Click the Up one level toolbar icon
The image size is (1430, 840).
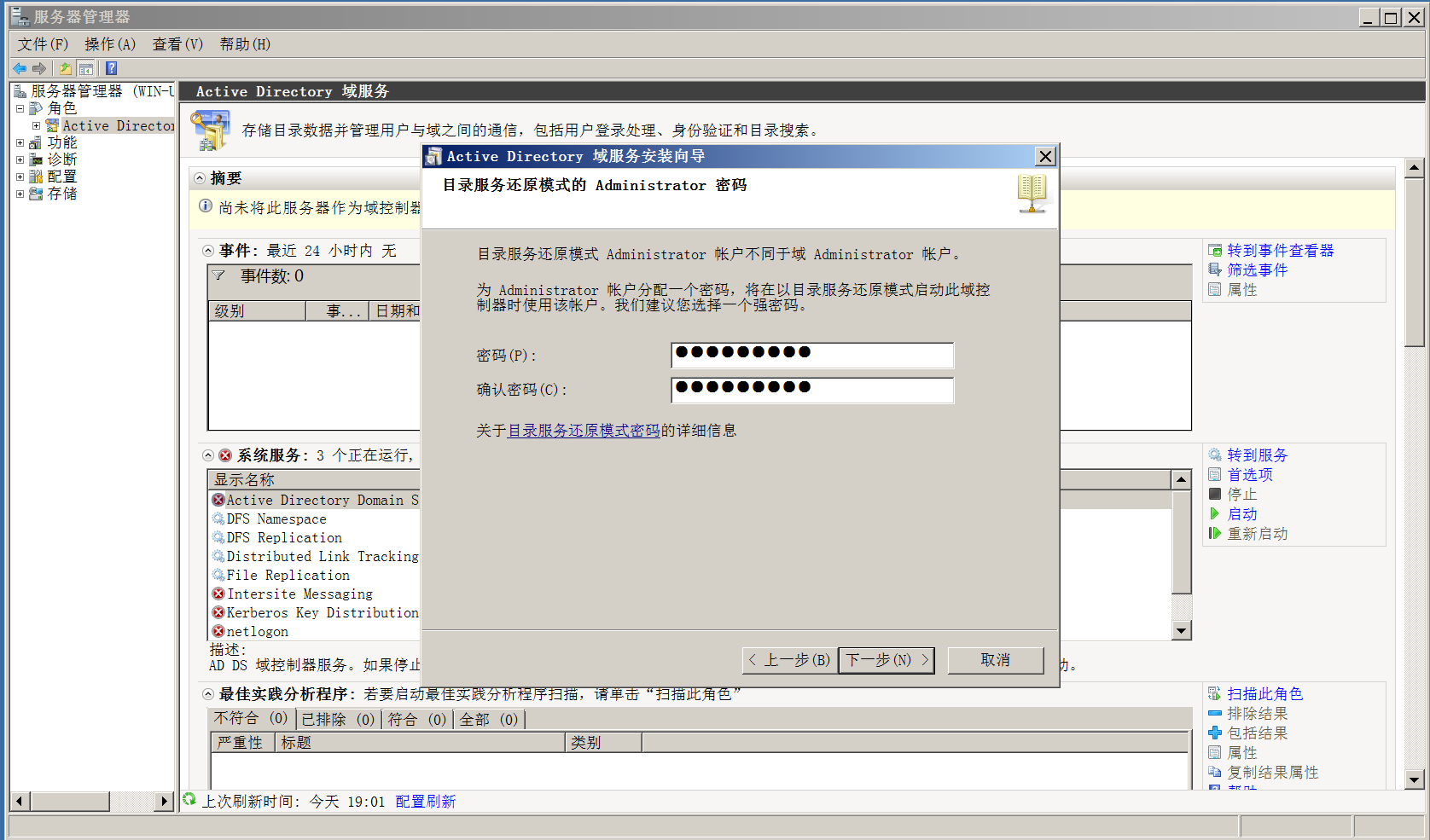(x=65, y=68)
